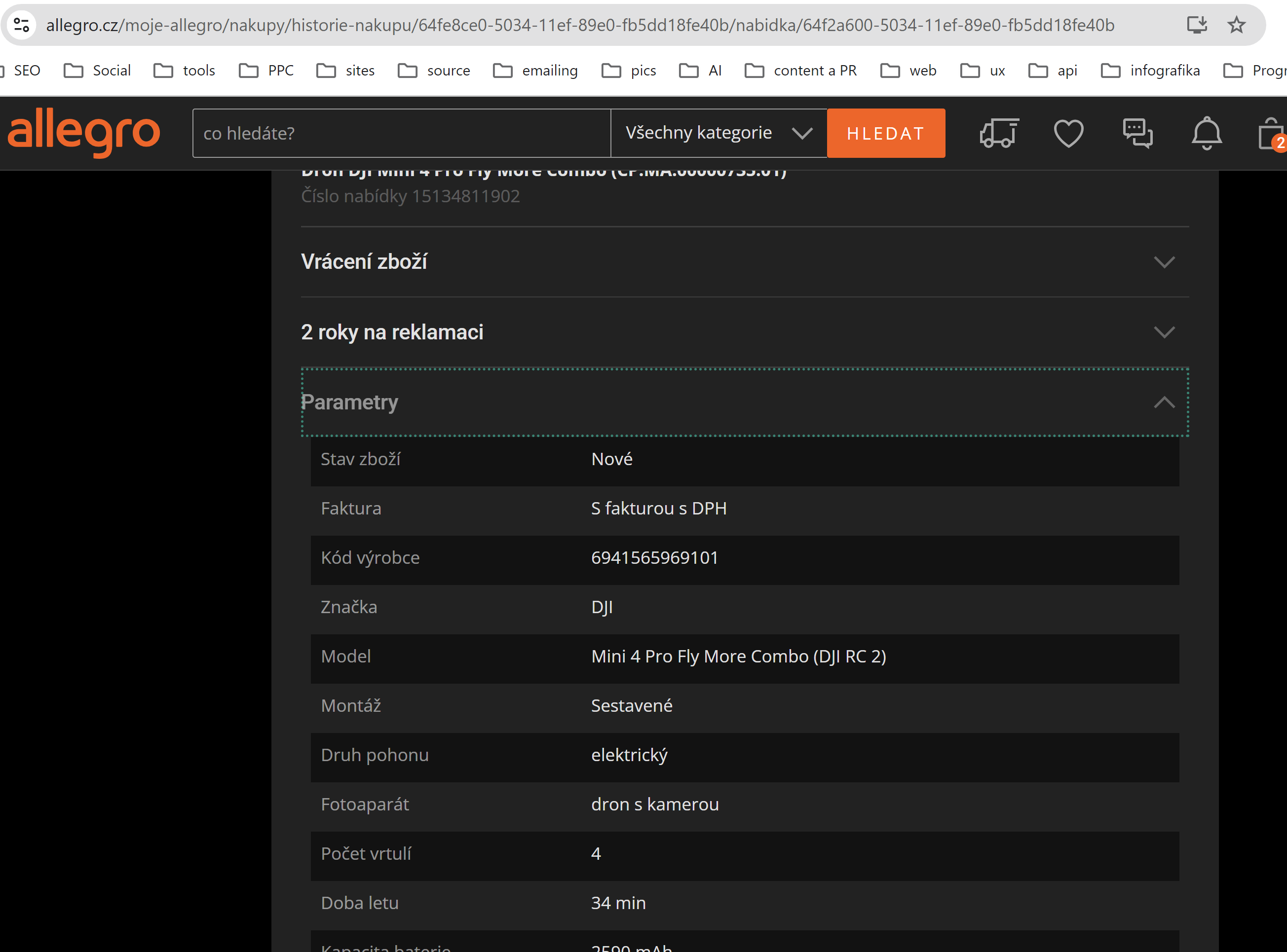1287x952 pixels.
Task: Open the emailing bookmarks folder
Action: (x=535, y=71)
